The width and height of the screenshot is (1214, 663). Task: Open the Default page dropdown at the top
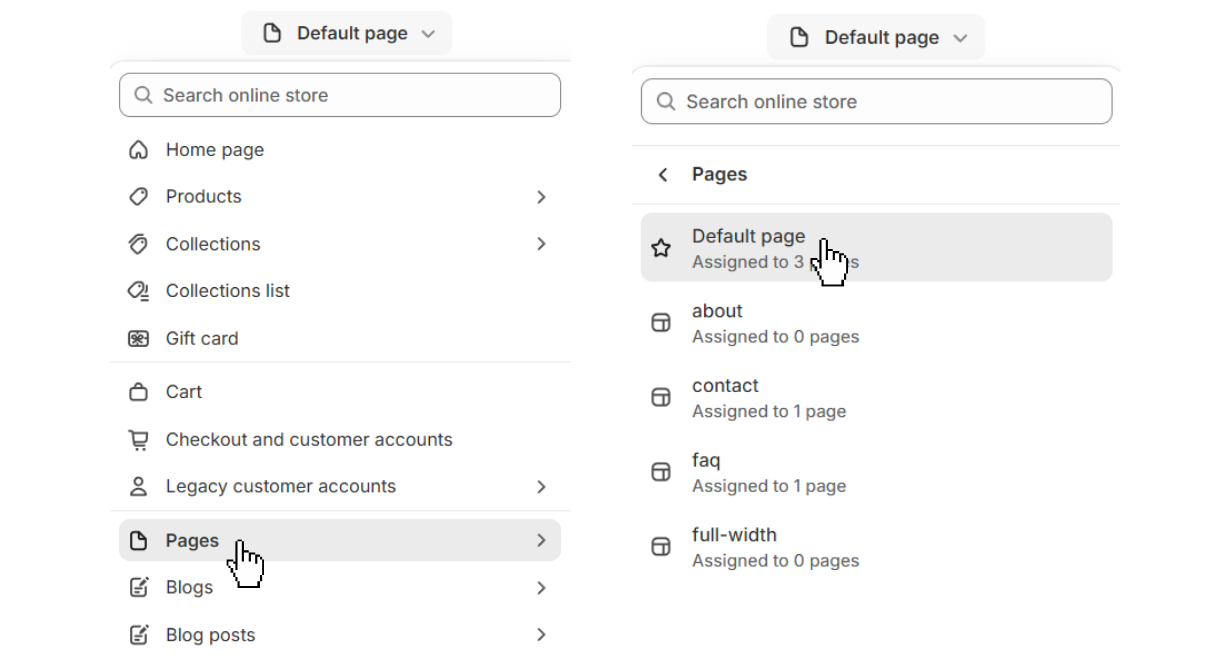347,33
